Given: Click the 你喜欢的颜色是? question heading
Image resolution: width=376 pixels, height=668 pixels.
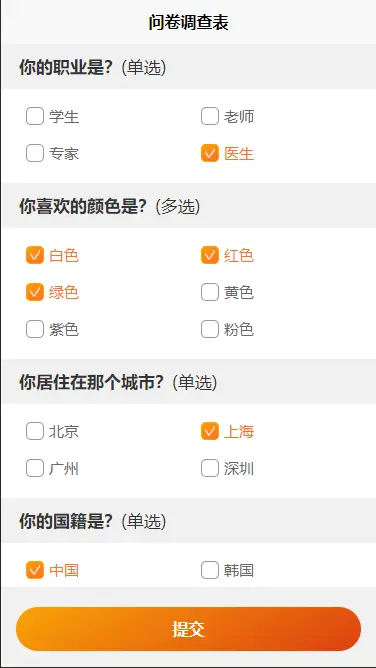Looking at the screenshot, I should click(x=83, y=207).
